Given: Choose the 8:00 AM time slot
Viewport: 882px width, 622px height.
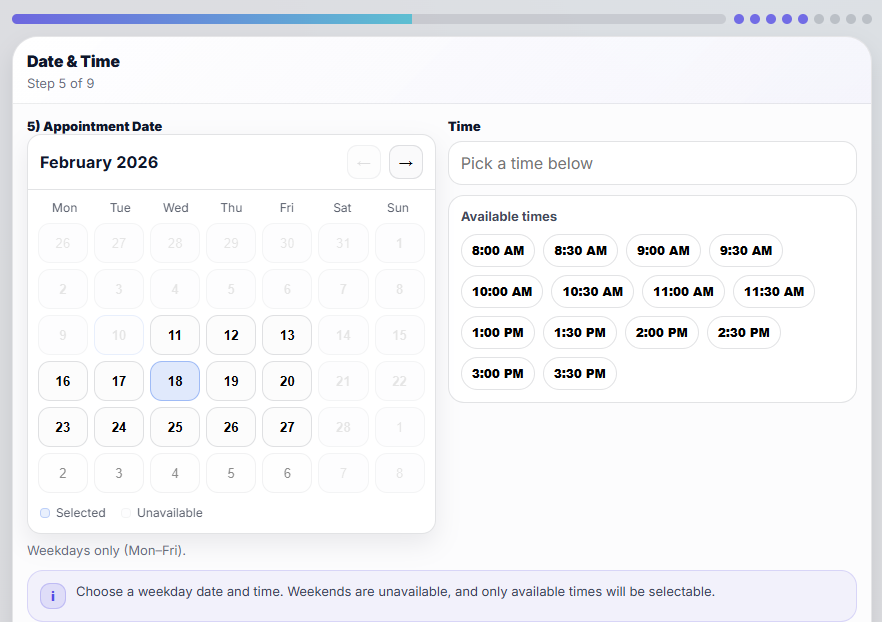Looking at the screenshot, I should click(498, 251).
